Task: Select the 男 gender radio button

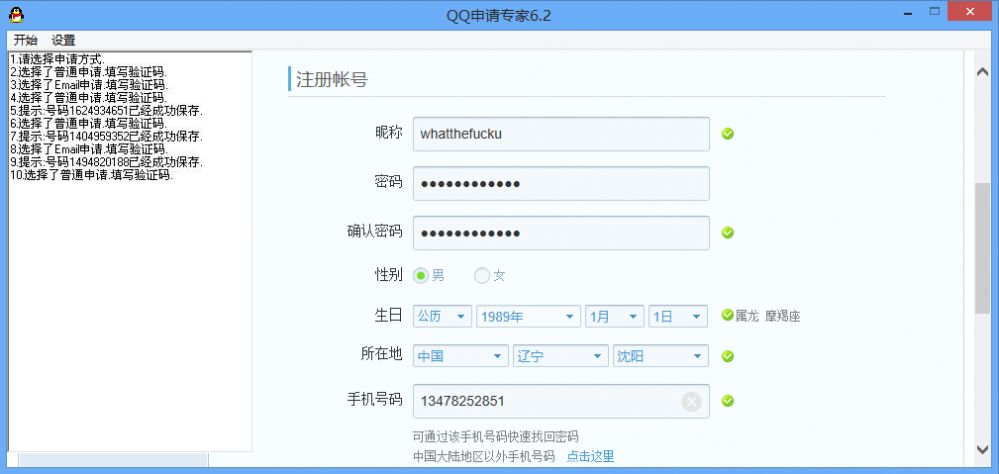Action: [x=421, y=276]
